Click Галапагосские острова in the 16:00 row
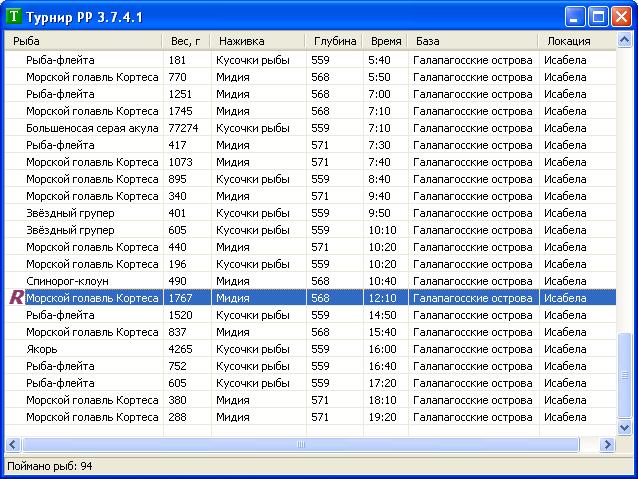This screenshot has height=479, width=638. tap(473, 350)
